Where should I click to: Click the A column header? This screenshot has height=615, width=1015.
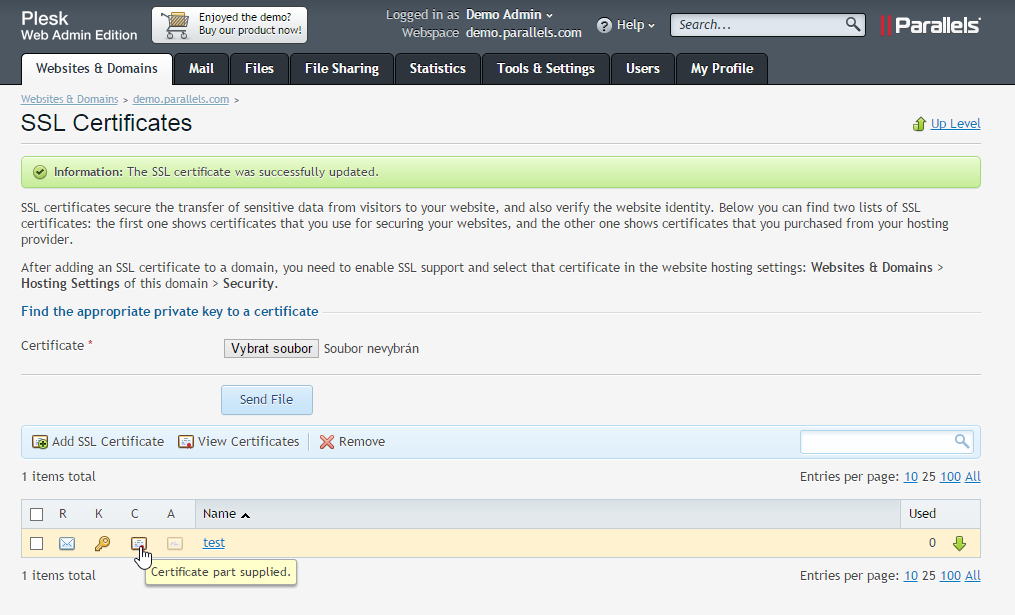tap(171, 514)
